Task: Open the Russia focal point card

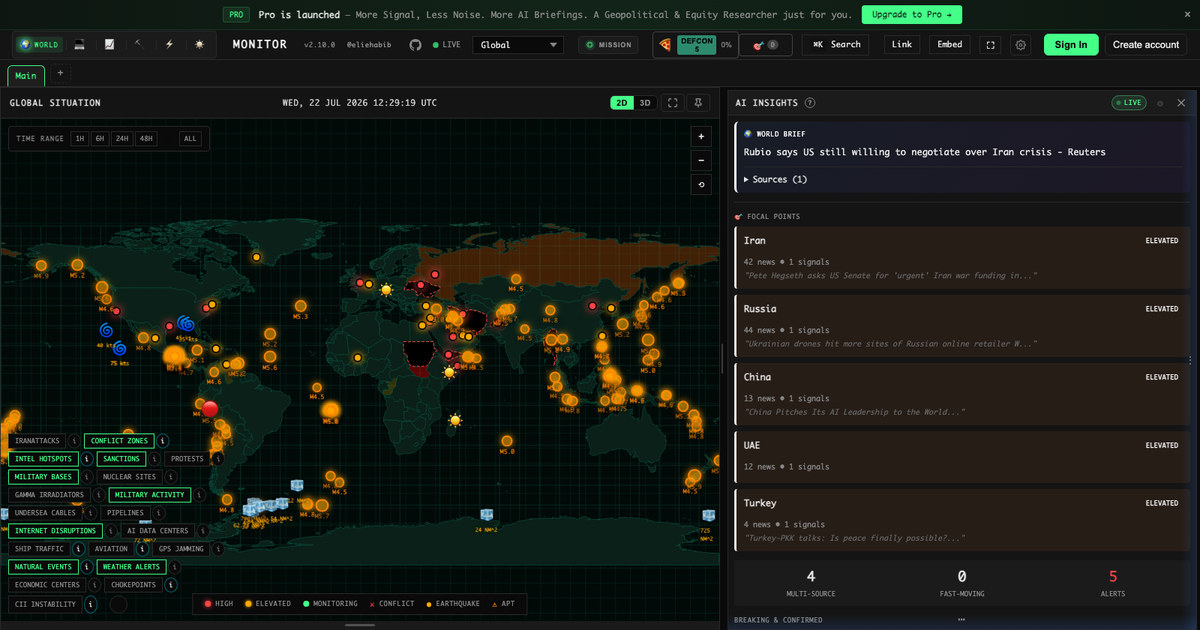Action: click(962, 326)
